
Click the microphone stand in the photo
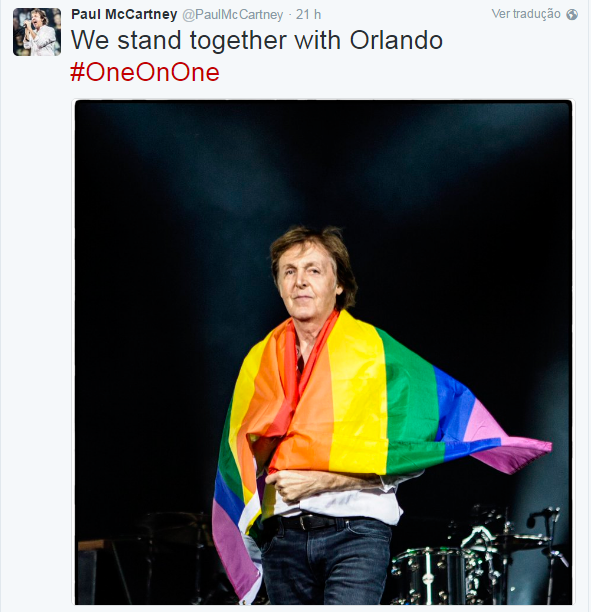click(x=548, y=554)
